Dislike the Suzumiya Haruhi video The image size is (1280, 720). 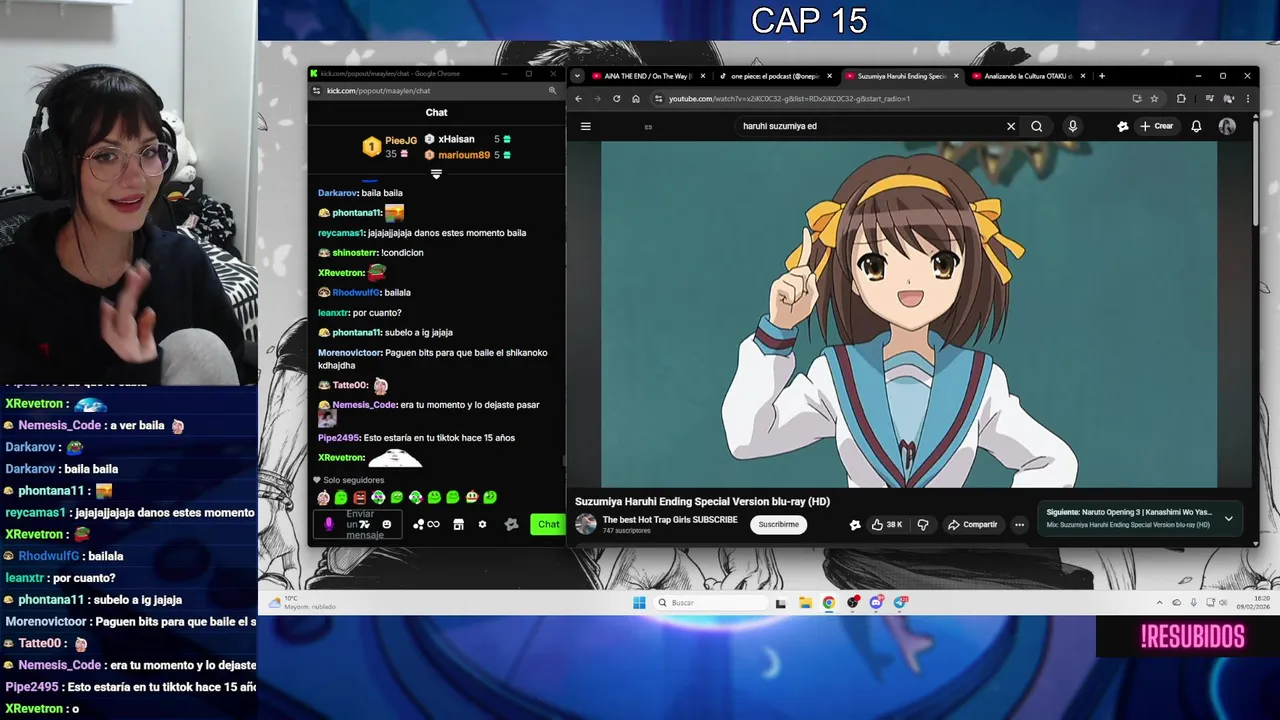click(923, 524)
